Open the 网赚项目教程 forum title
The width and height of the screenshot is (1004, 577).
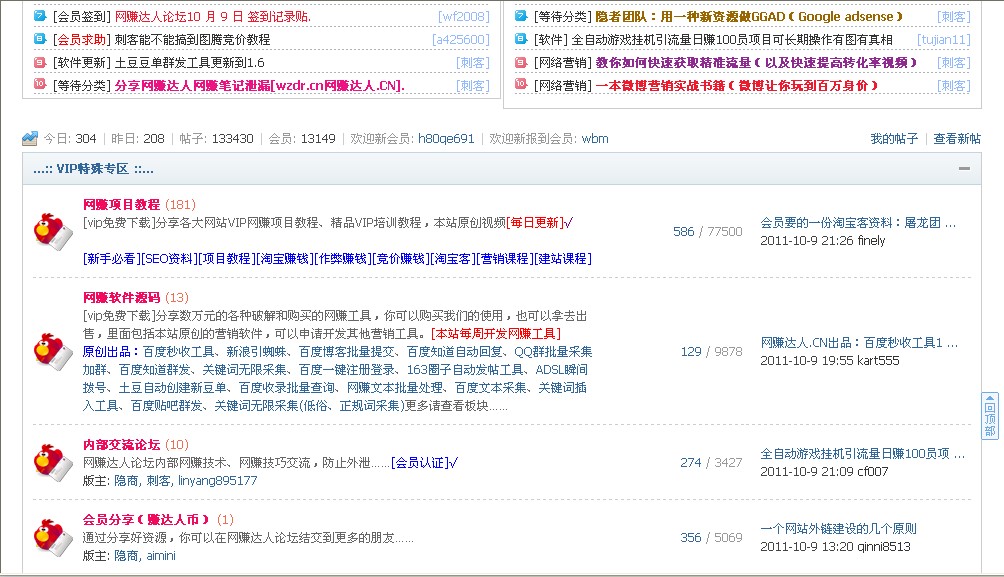121,204
